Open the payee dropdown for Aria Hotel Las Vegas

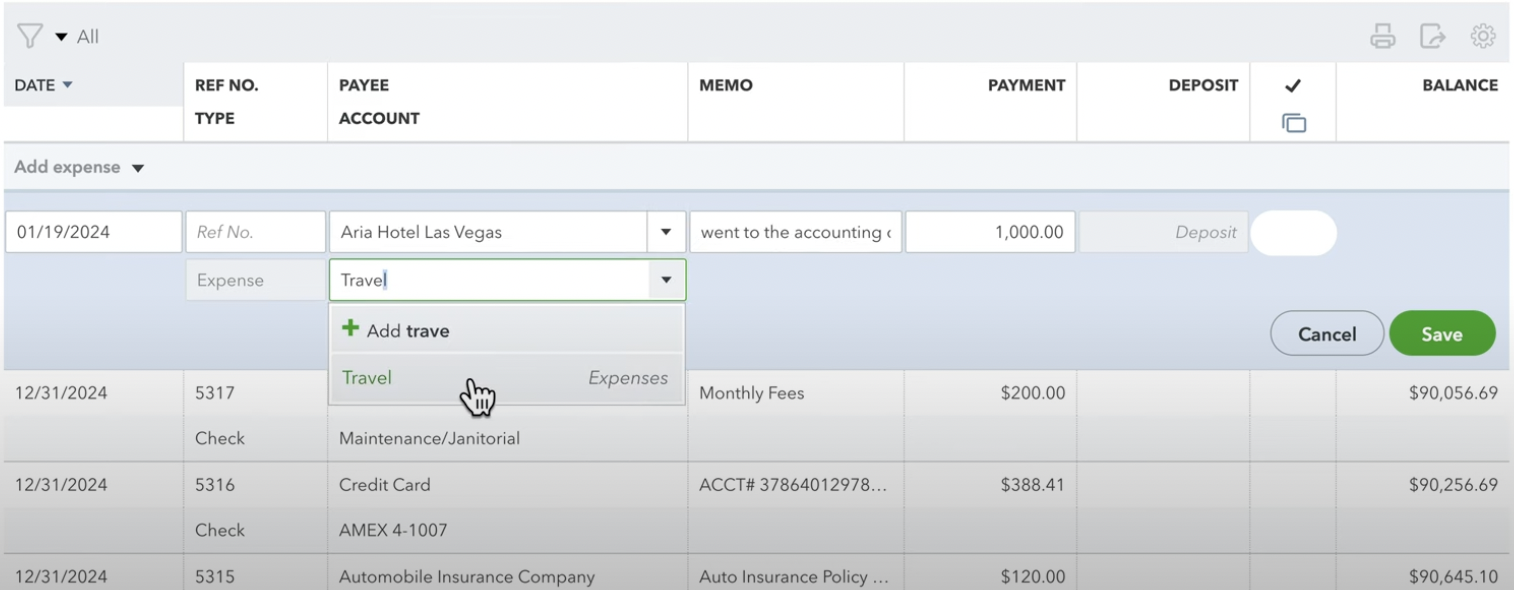pyautogui.click(x=665, y=231)
